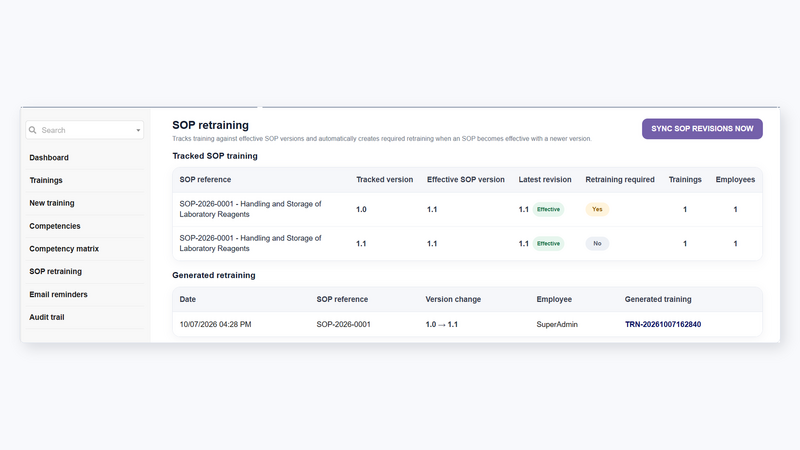Click the Yes retraining required badge

point(597,209)
